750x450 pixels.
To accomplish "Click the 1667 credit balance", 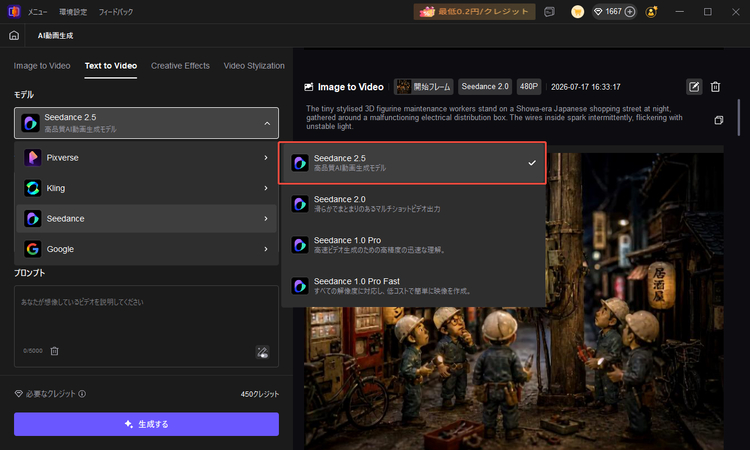I will tap(613, 11).
